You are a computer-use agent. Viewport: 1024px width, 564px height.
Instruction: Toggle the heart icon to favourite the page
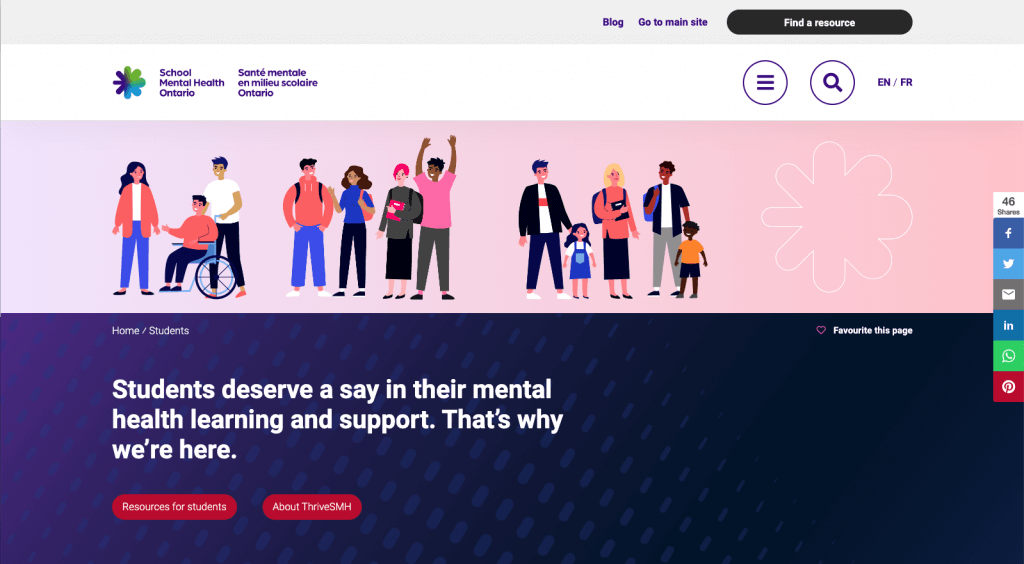(821, 330)
